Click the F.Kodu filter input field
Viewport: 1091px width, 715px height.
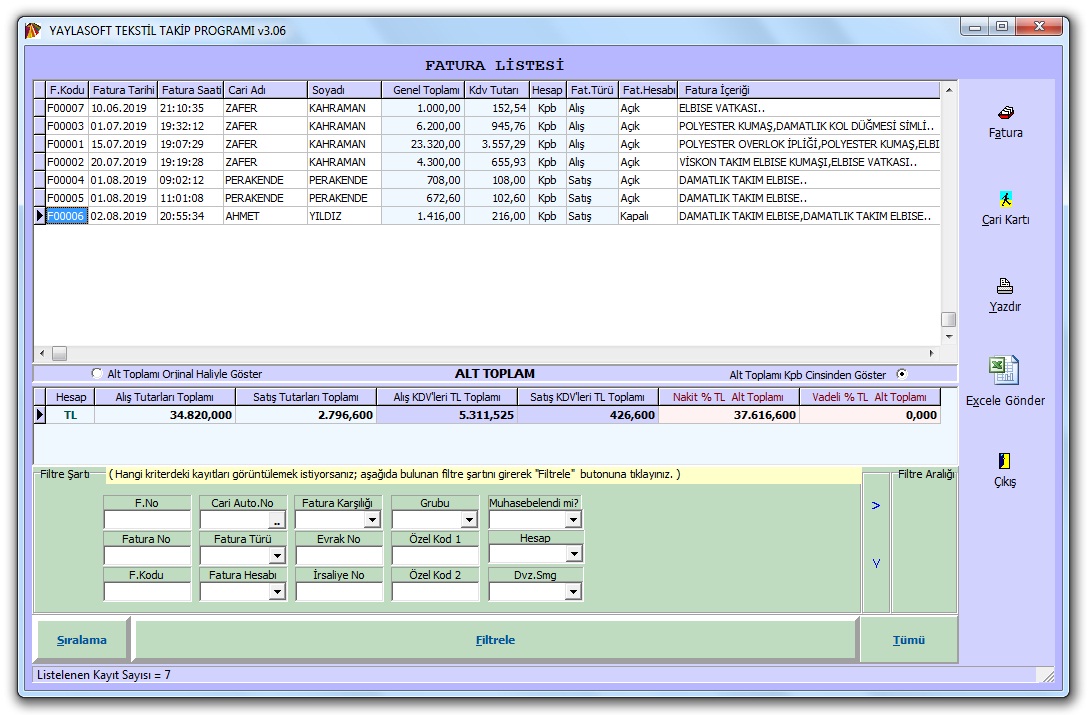[x=147, y=591]
